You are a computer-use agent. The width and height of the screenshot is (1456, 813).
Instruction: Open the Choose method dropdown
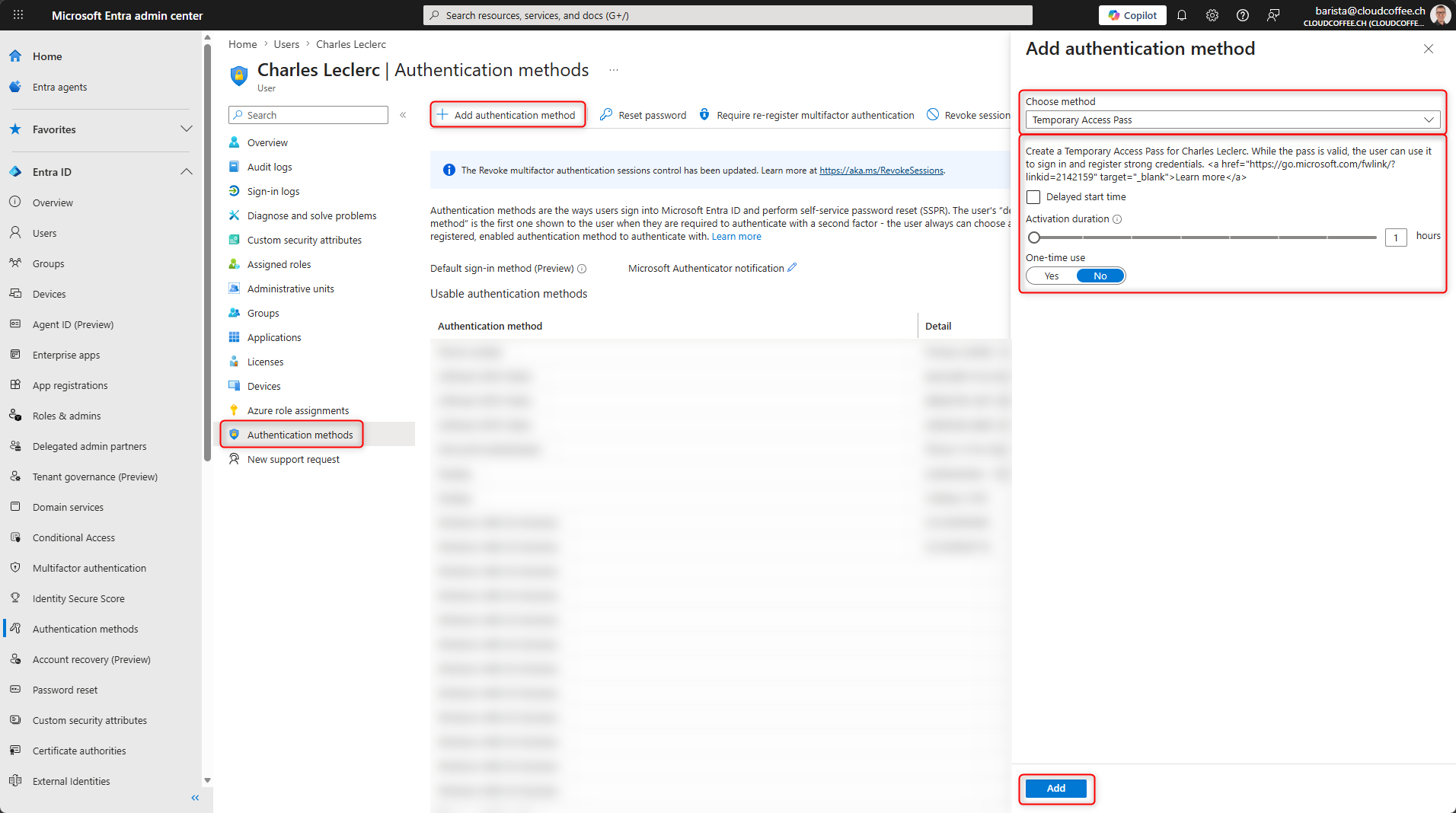(1232, 120)
